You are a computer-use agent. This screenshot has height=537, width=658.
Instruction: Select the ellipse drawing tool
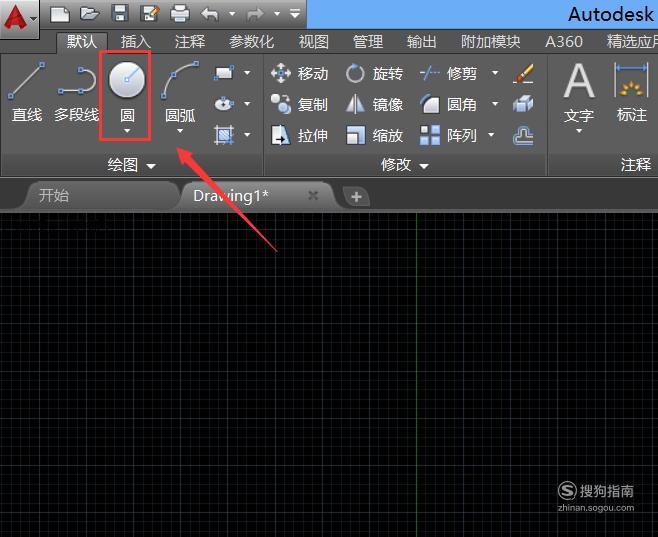tap(224, 104)
